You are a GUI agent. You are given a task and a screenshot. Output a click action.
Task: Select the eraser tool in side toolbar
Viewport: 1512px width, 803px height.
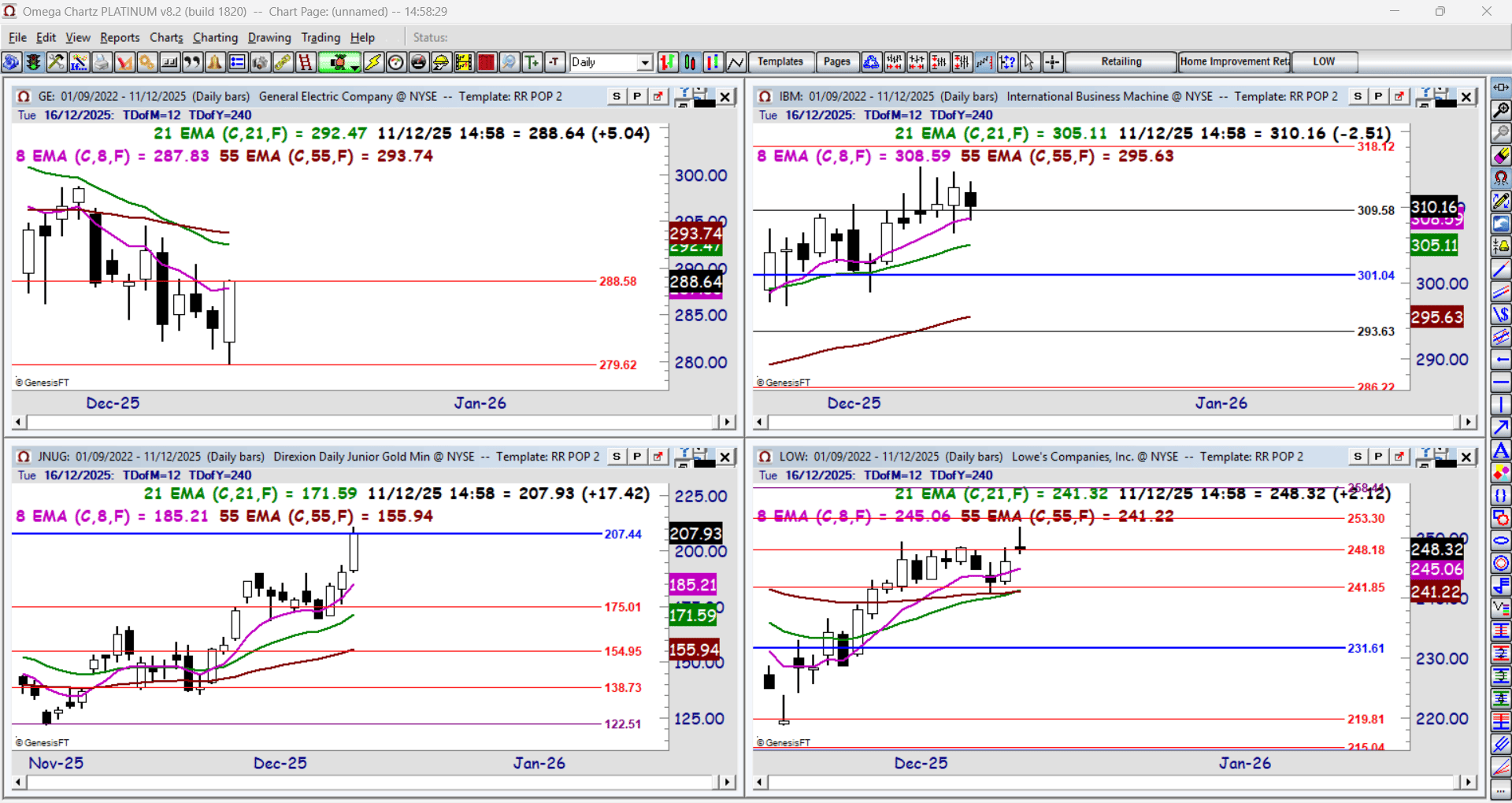[1501, 156]
